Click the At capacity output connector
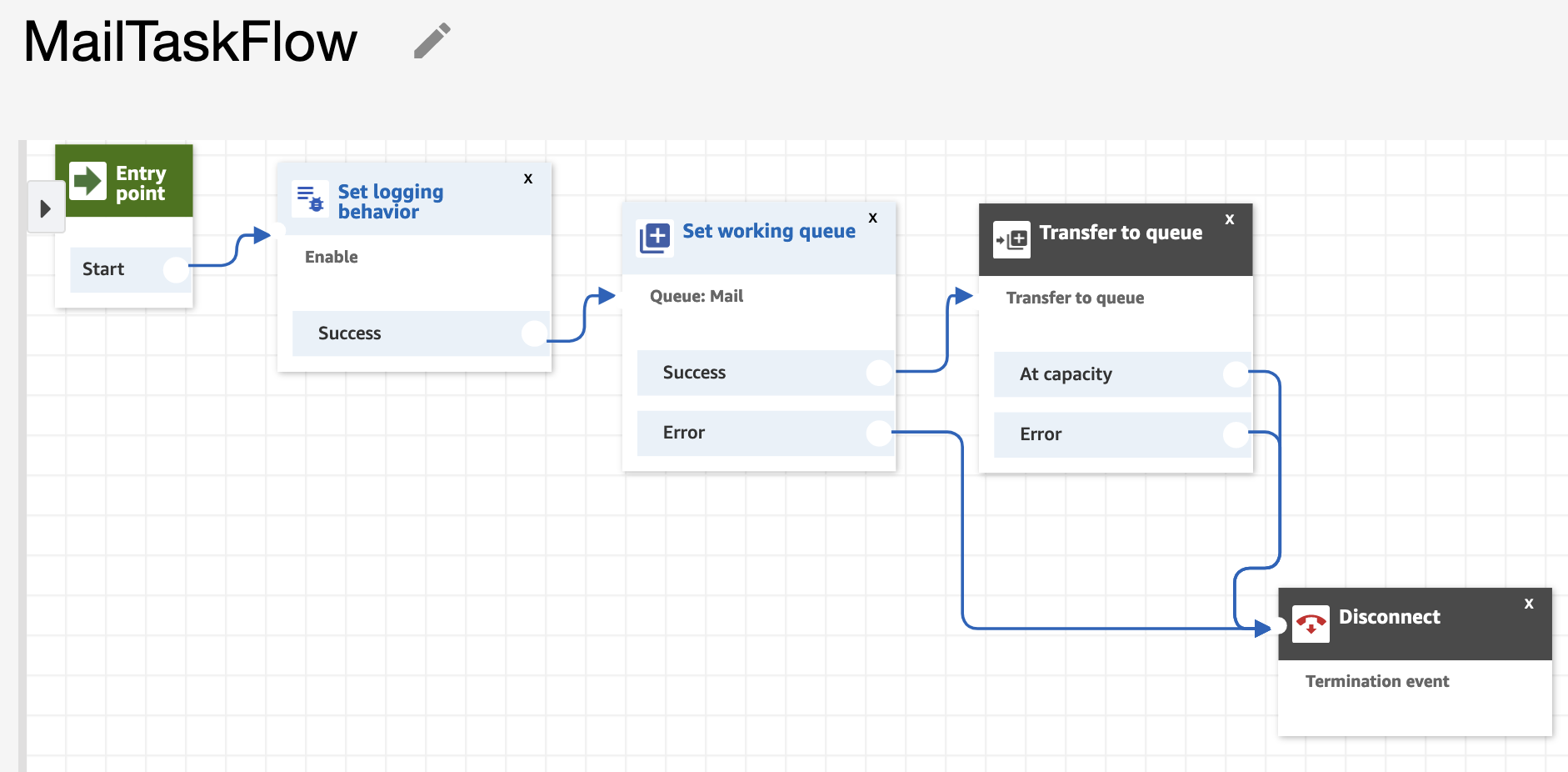Screen dimensions: 1568x772 tap(1236, 374)
